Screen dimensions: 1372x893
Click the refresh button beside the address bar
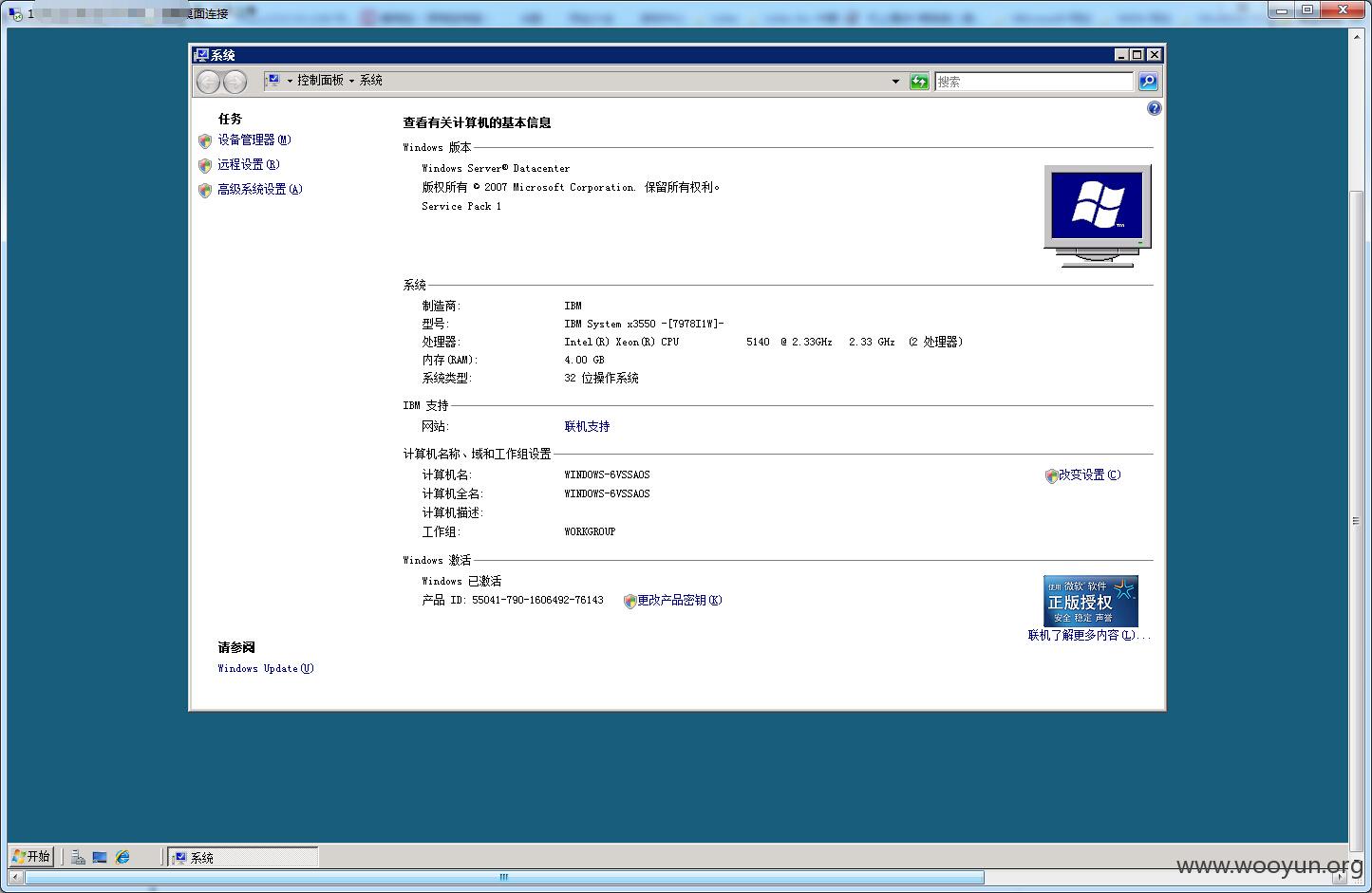(x=919, y=82)
